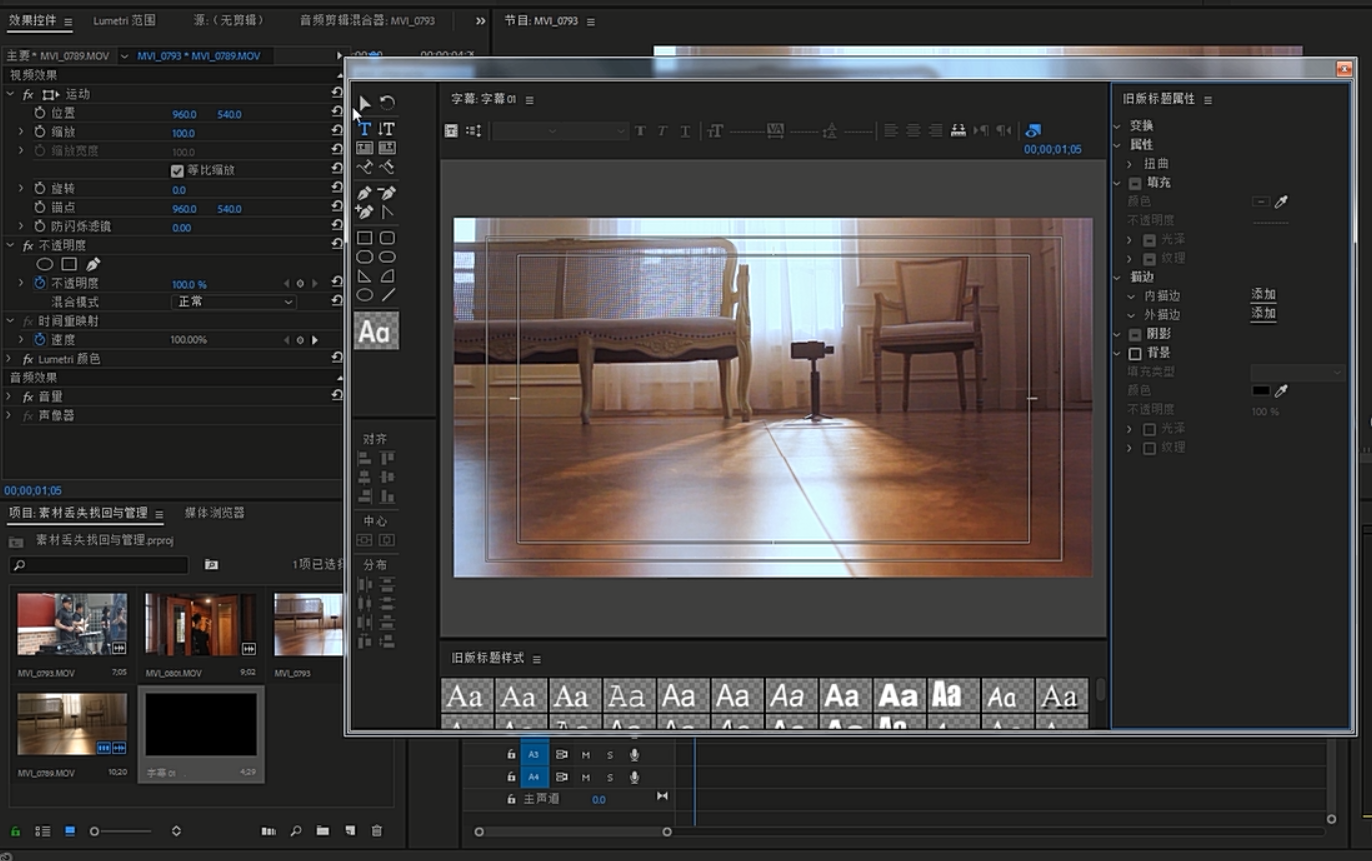1372x861 pixels.
Task: Open the 混合模式 blend mode dropdown
Action: coord(234,302)
